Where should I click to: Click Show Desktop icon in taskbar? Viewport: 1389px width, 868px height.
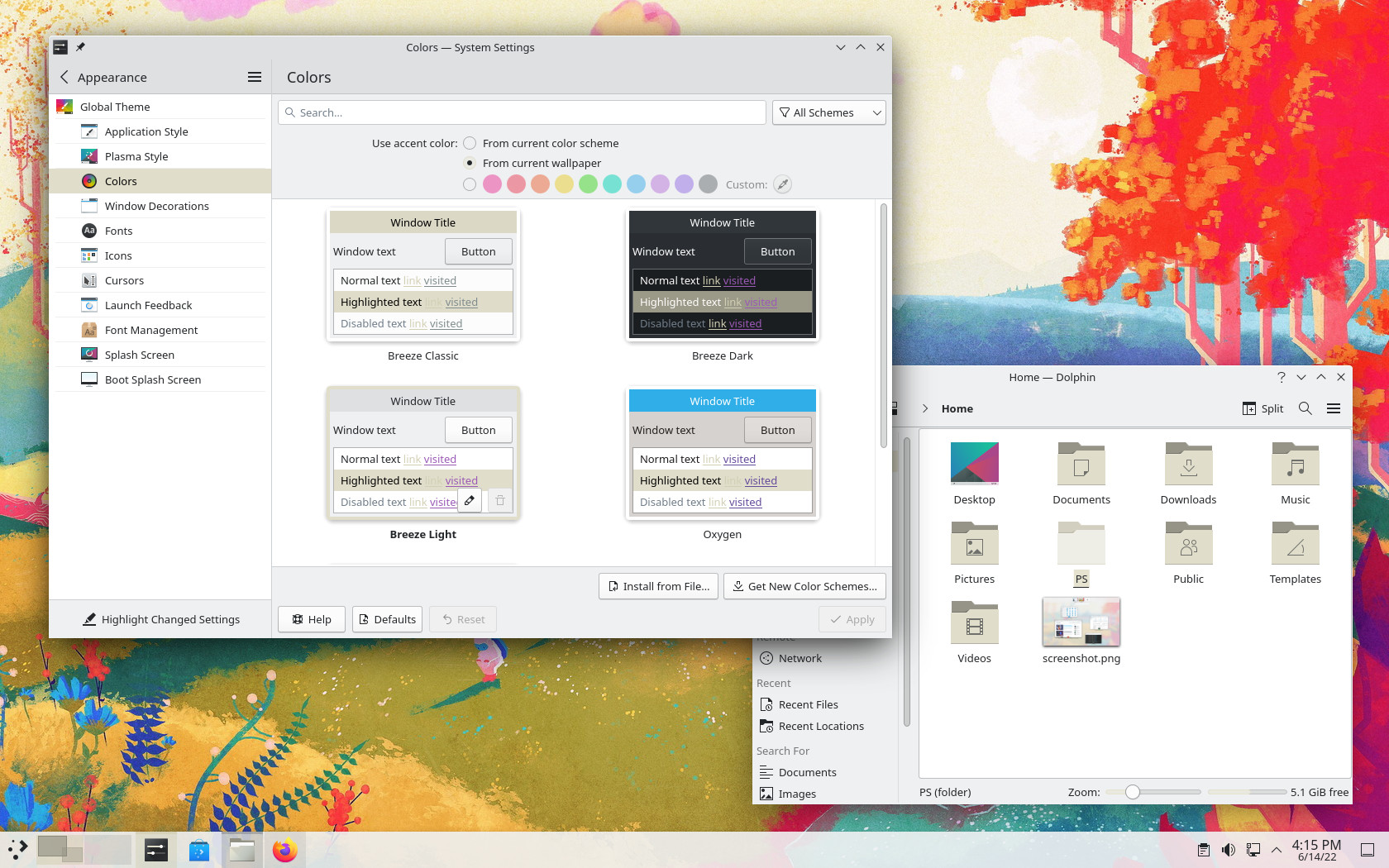pyautogui.click(x=1368, y=850)
